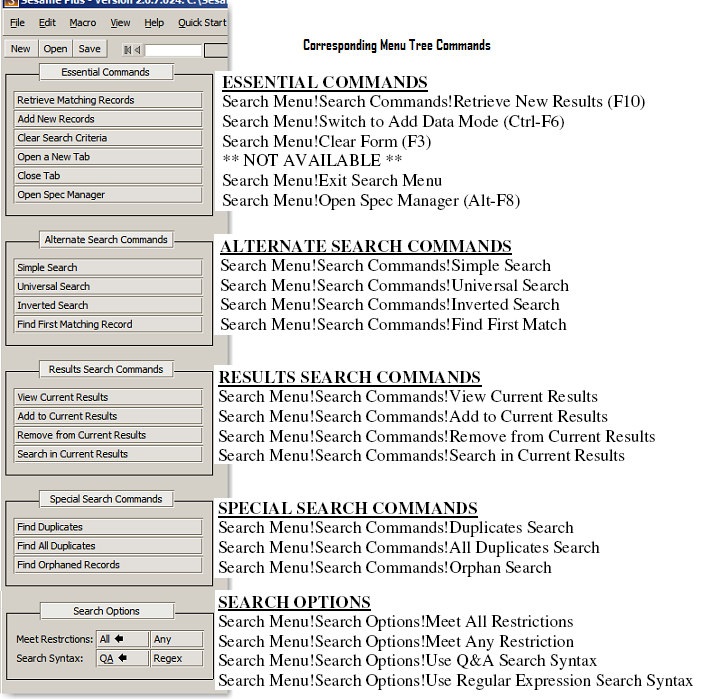Click the Save toolbar button
The width and height of the screenshot is (707, 699).
pyautogui.click(x=90, y=49)
